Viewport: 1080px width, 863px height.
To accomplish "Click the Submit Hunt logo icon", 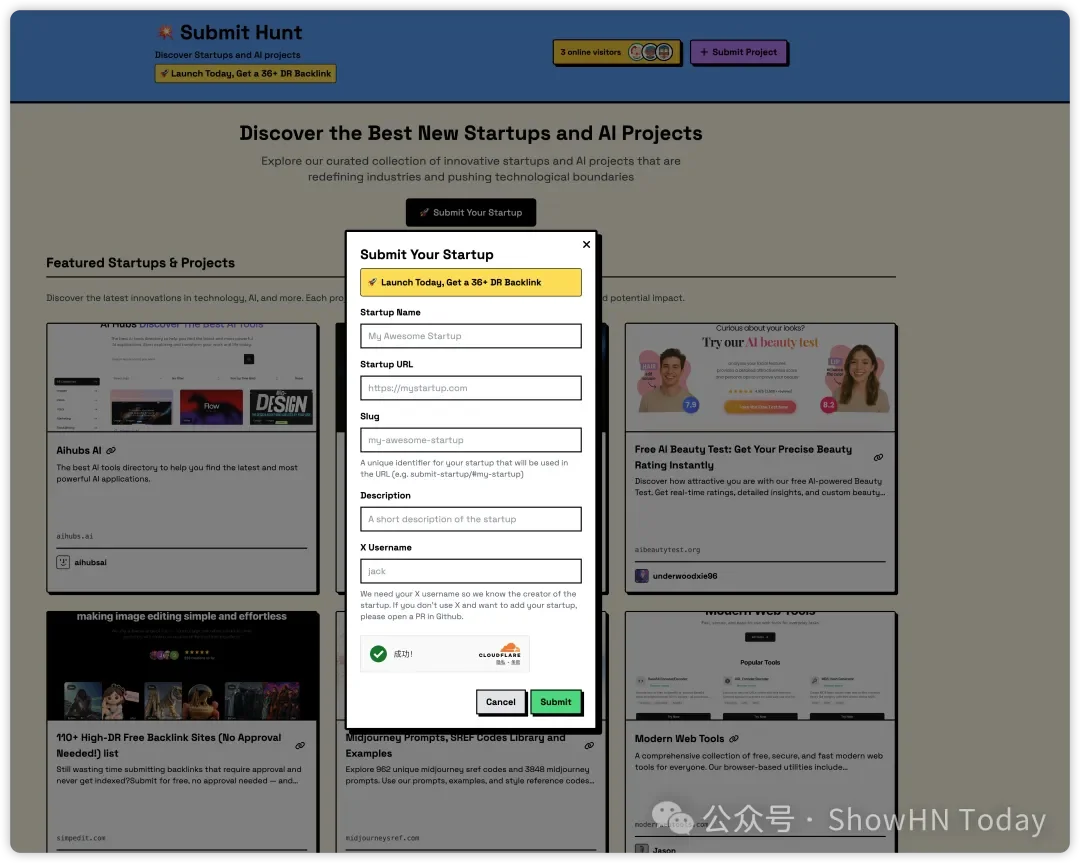I will coord(164,33).
